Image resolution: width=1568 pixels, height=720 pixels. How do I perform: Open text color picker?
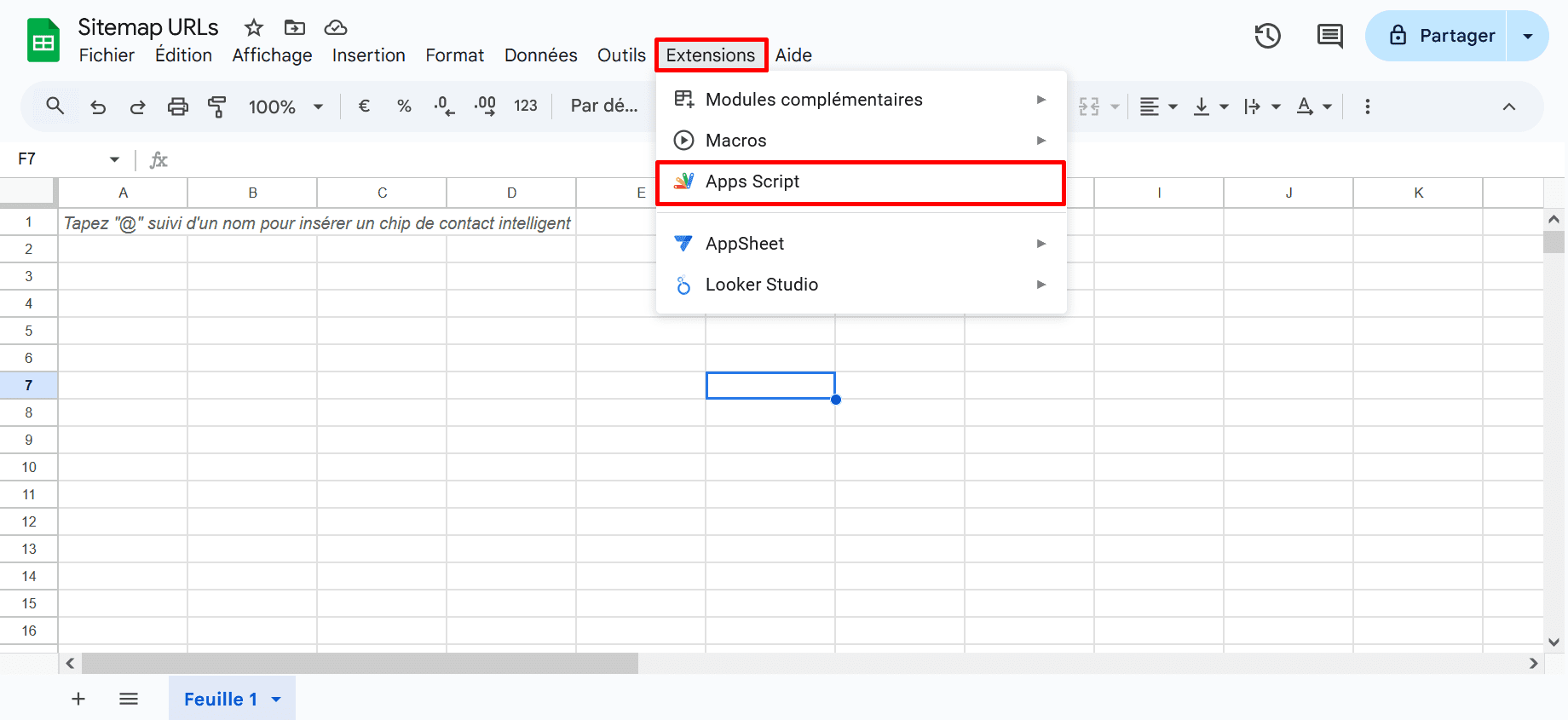click(1305, 107)
